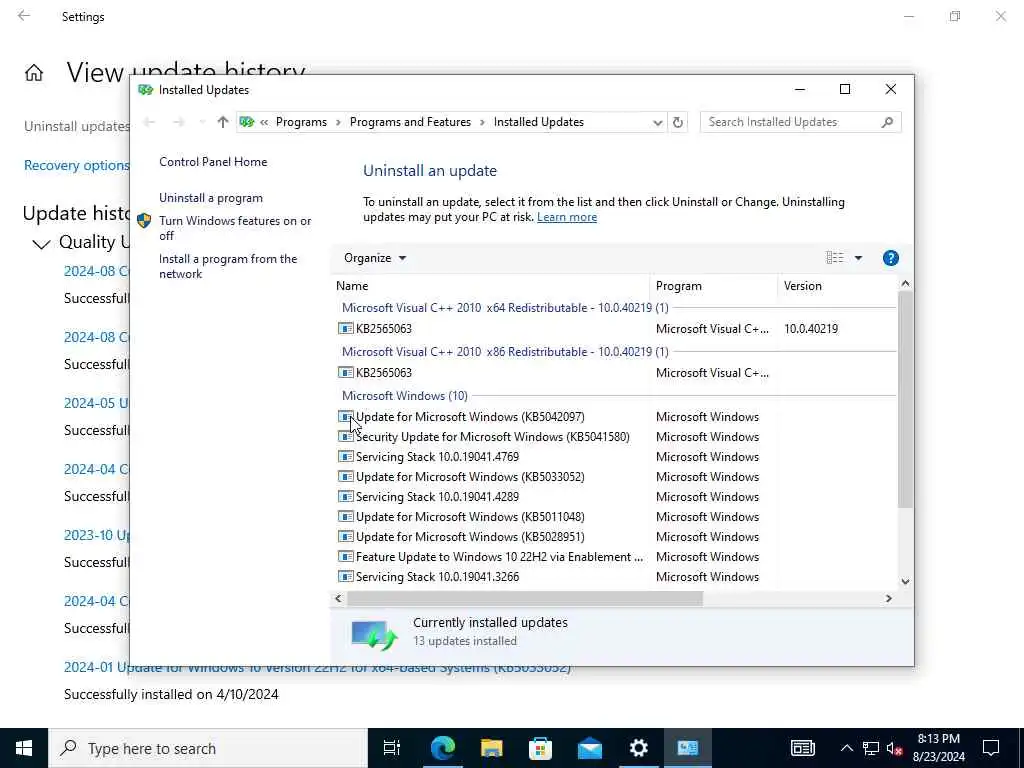1024x768 pixels.
Task: Click the shield icon beside Turn Windows features
Action: (x=144, y=221)
